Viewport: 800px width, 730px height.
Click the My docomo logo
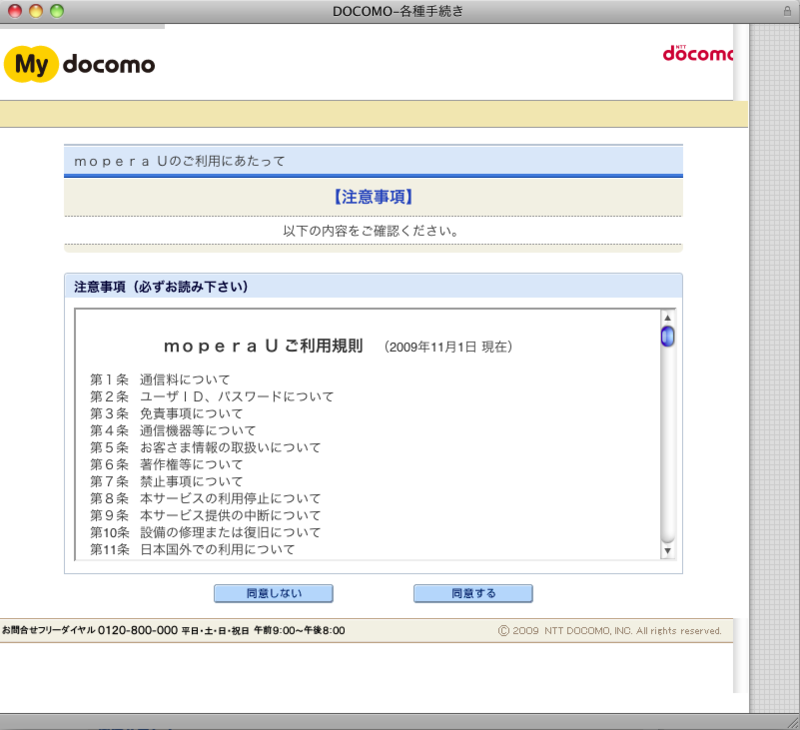click(x=80, y=64)
